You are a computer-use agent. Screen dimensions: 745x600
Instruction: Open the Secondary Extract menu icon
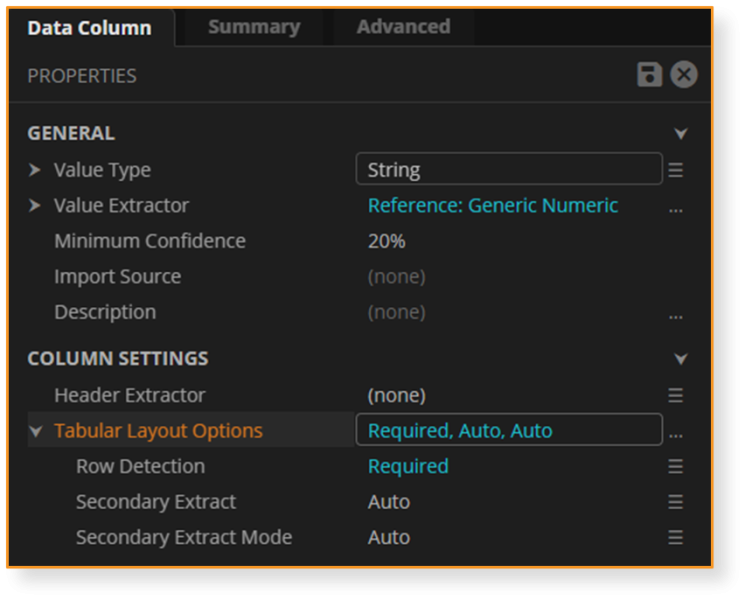coord(676,502)
